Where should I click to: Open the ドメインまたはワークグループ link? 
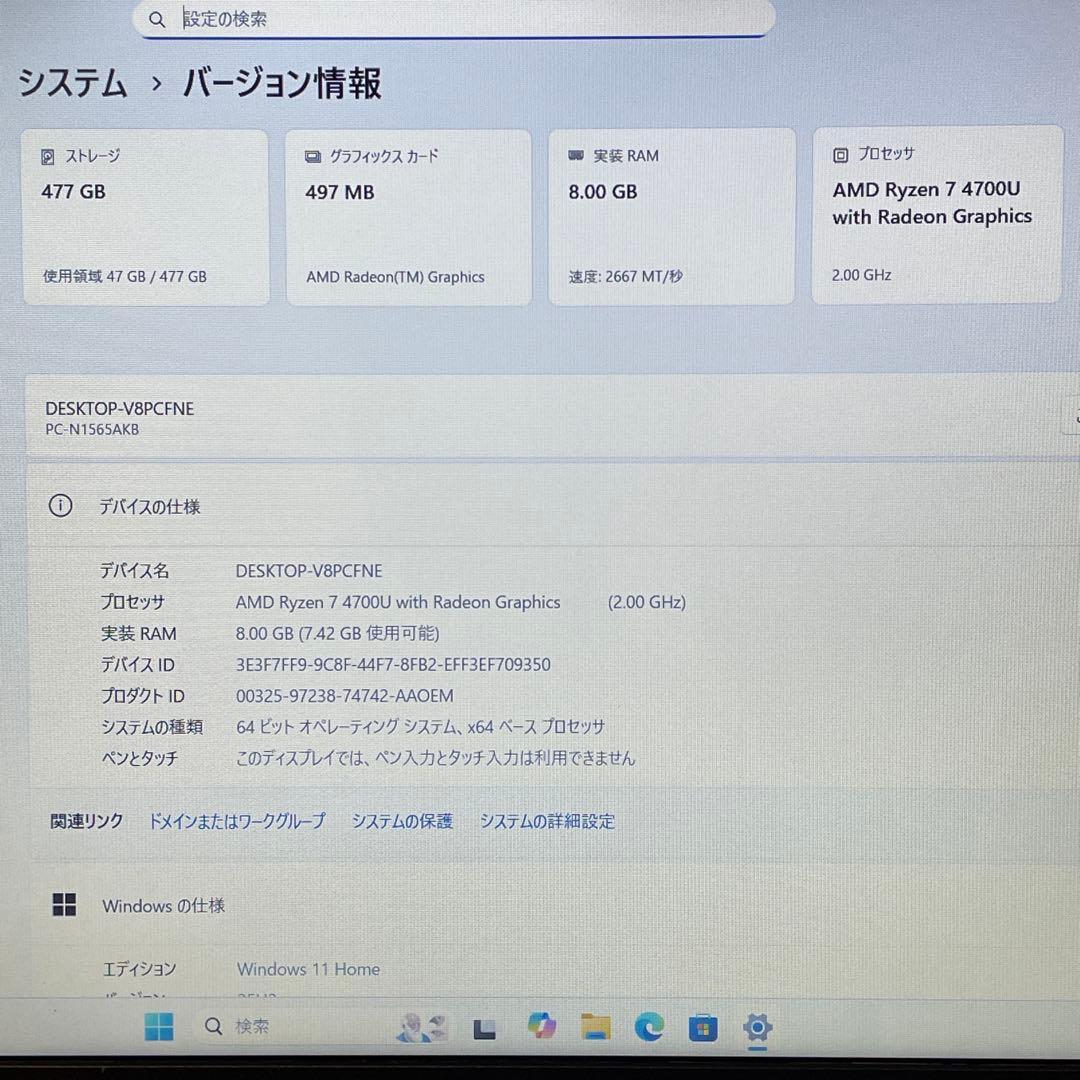click(236, 821)
